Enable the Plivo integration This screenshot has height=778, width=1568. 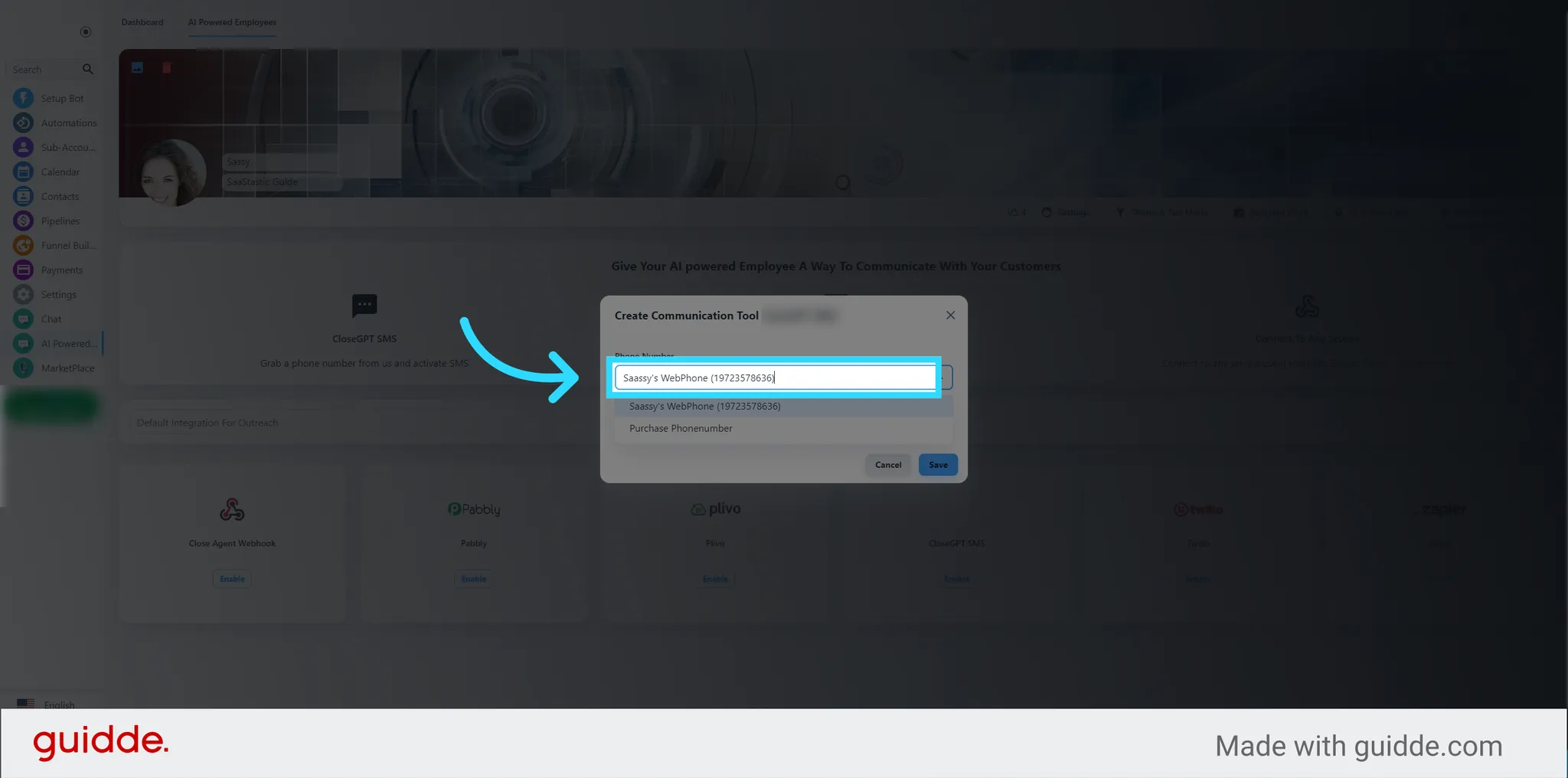715,579
